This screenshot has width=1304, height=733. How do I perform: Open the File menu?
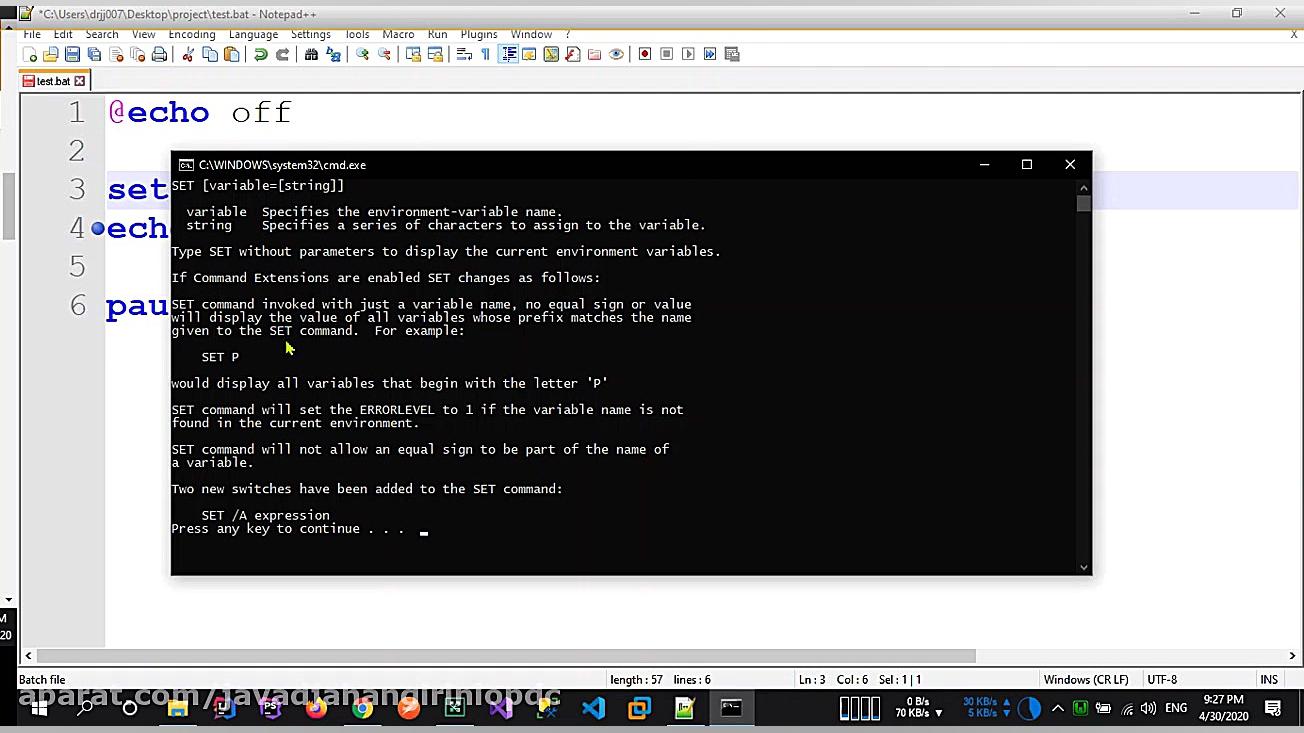point(32,34)
